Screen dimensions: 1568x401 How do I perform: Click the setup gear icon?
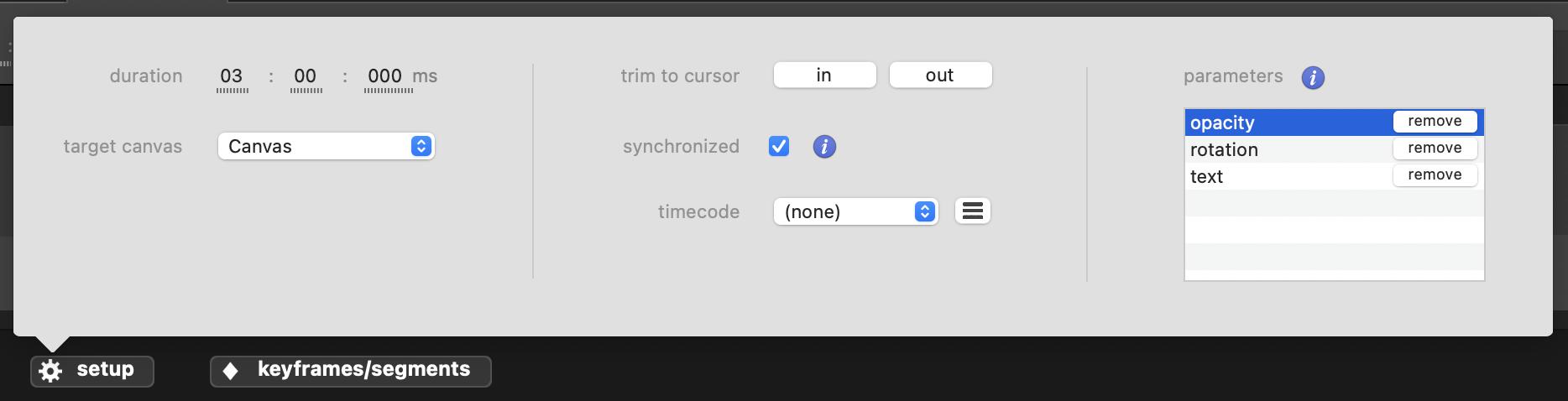click(x=51, y=371)
